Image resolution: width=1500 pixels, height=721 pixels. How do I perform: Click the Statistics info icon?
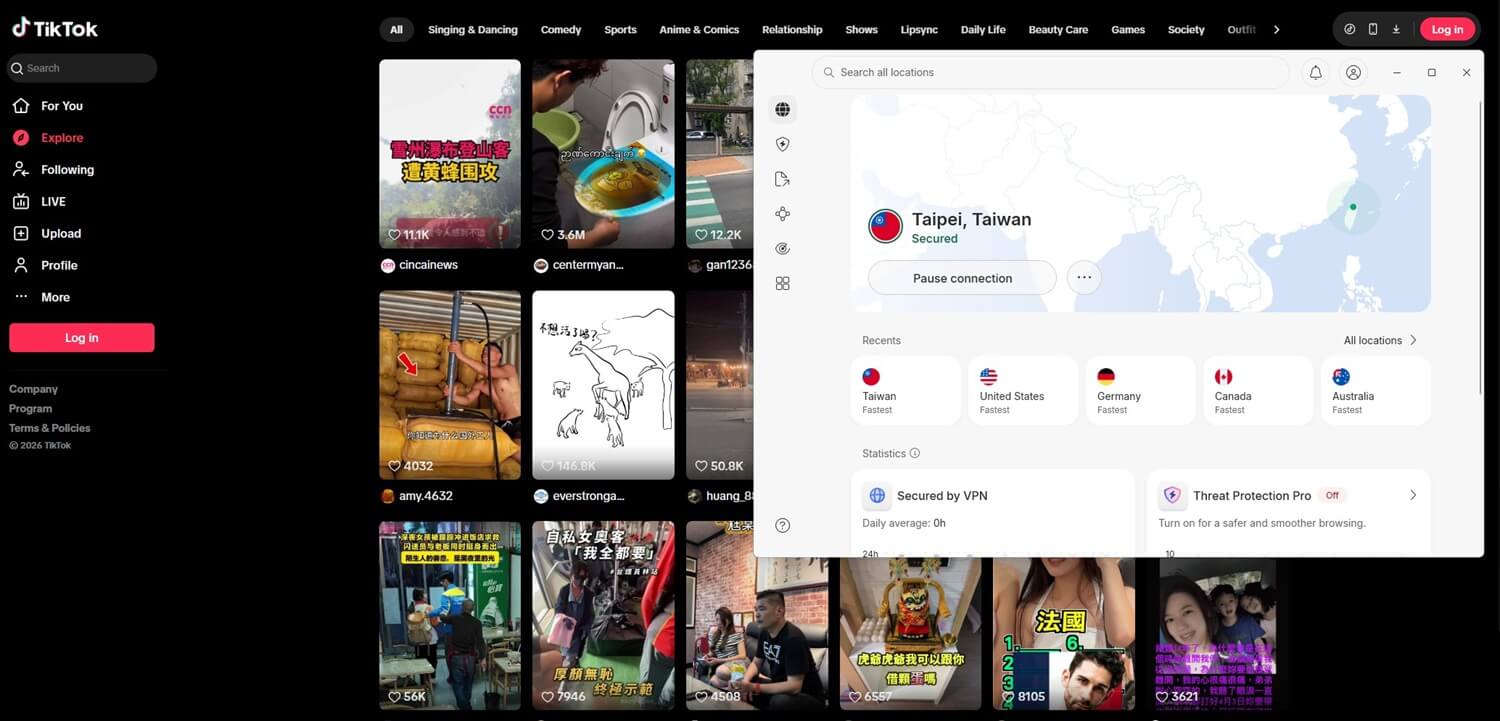click(x=914, y=453)
